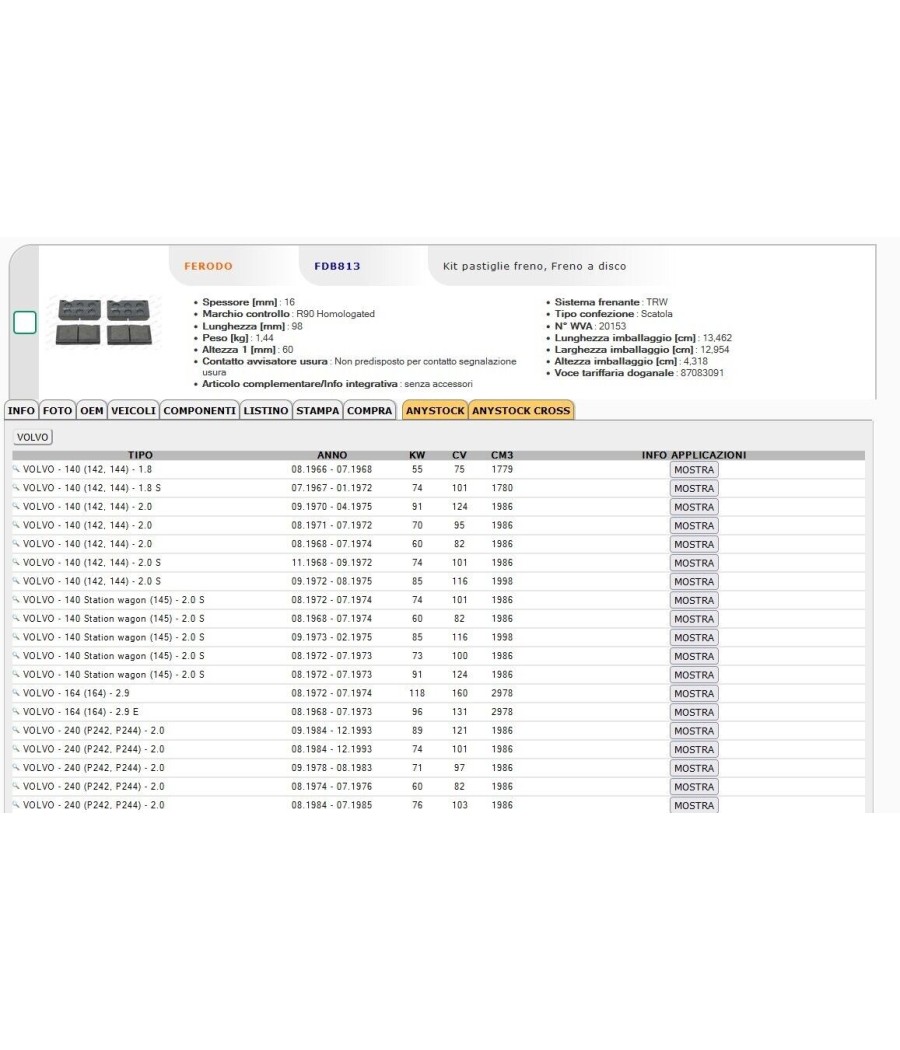Click magnifier icon for the 08.1974 - 07.1976 Volvo 240 row
Image resolution: width=900 pixels, height=1050 pixels.
point(16,786)
